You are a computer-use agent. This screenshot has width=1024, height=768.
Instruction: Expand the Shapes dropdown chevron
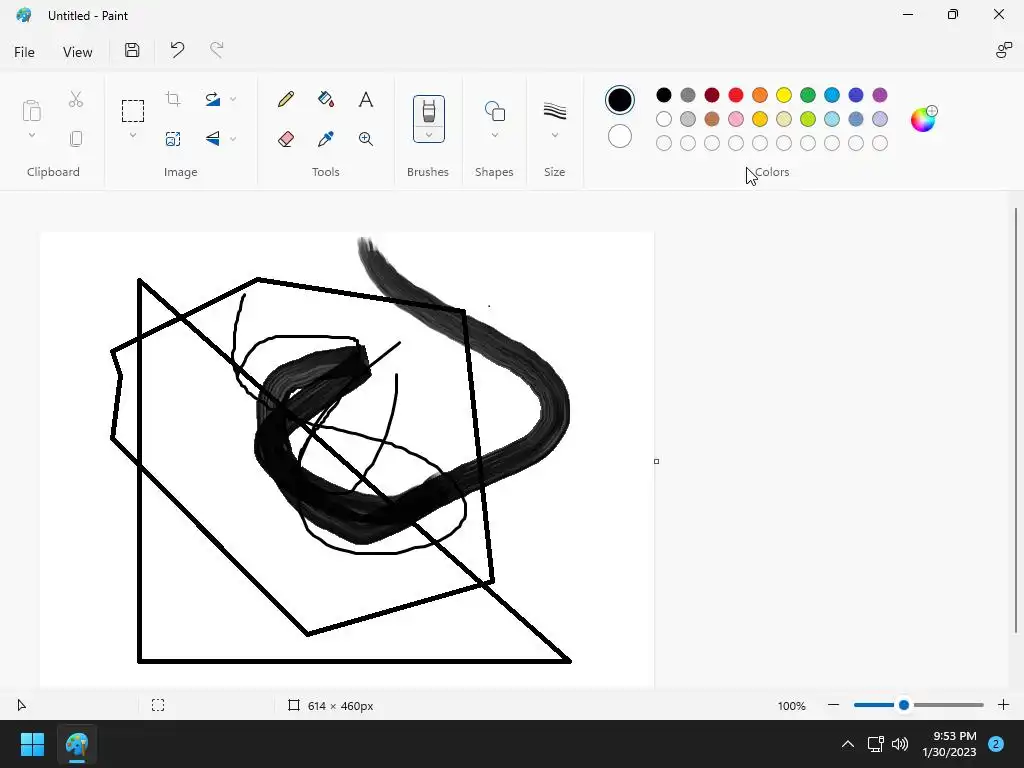pos(494,135)
